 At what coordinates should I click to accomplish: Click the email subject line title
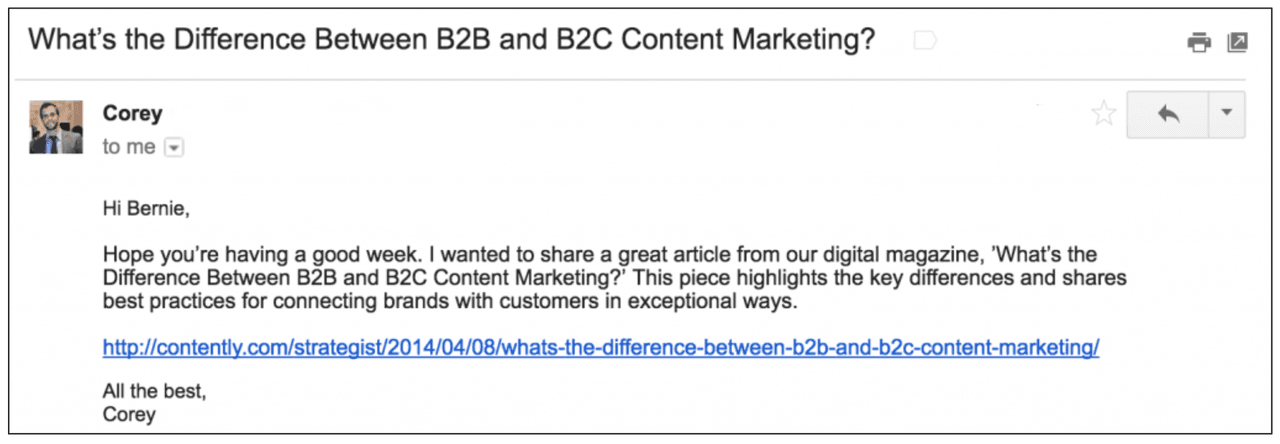tap(451, 41)
